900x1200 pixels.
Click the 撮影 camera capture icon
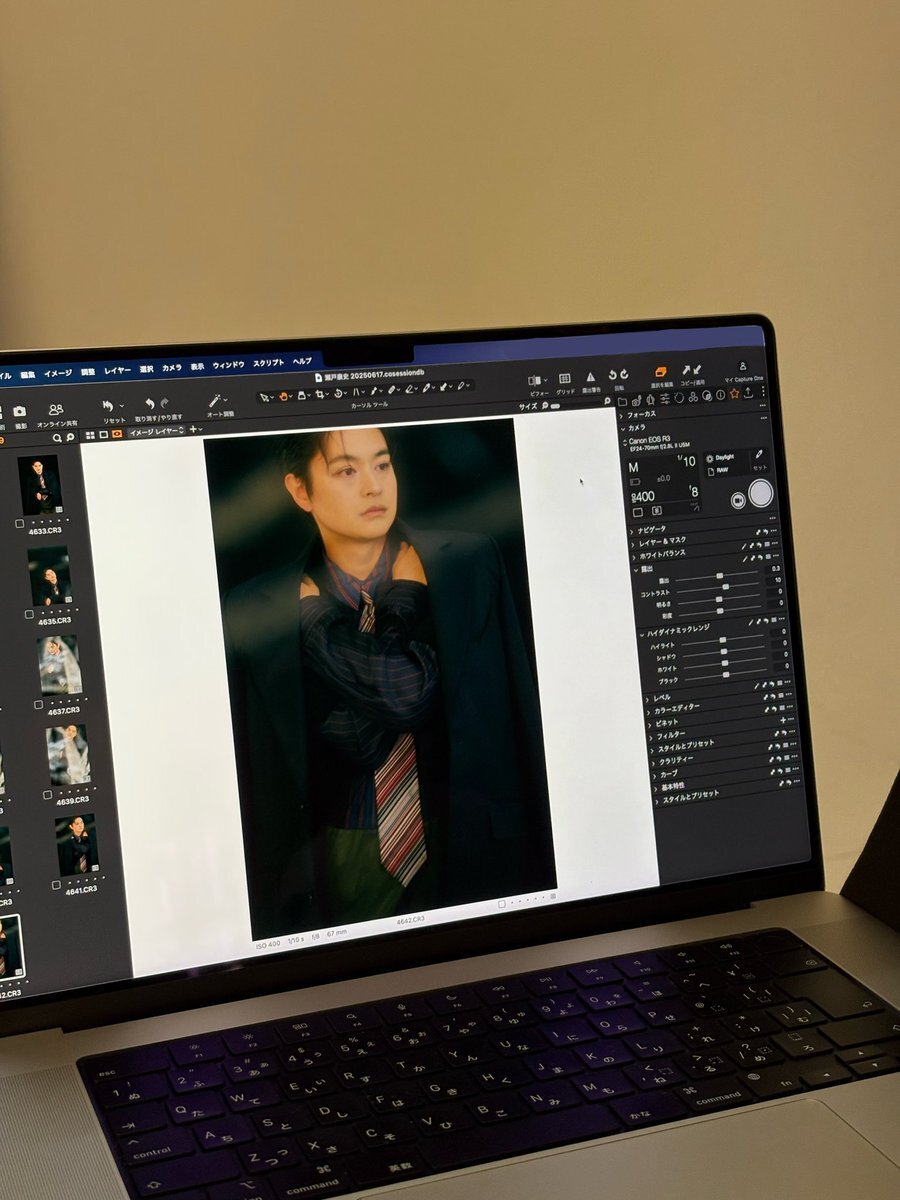pyautogui.click(x=19, y=411)
